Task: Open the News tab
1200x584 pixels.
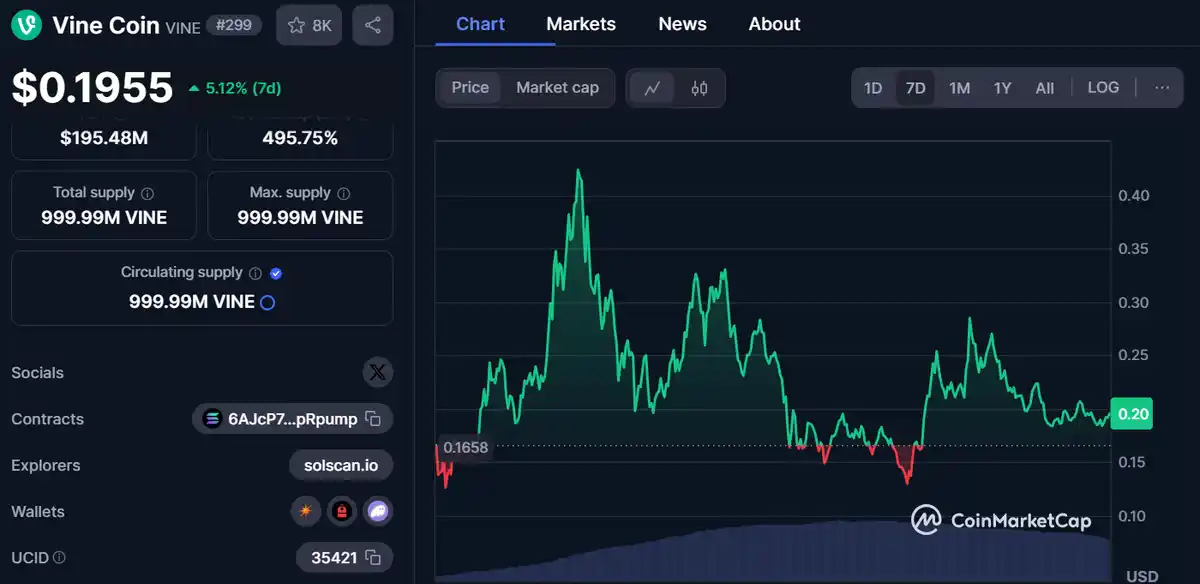Action: [682, 24]
